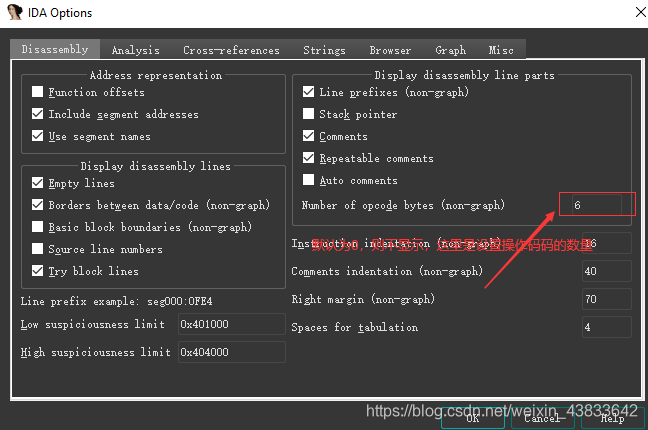Focus the Instruction indentation value field
This screenshot has width=648, height=430.
(x=607, y=243)
